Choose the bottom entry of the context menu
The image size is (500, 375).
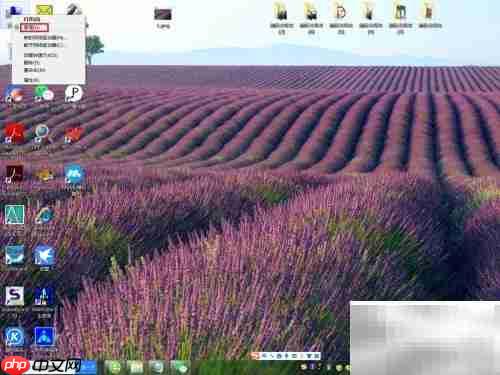tap(31, 80)
